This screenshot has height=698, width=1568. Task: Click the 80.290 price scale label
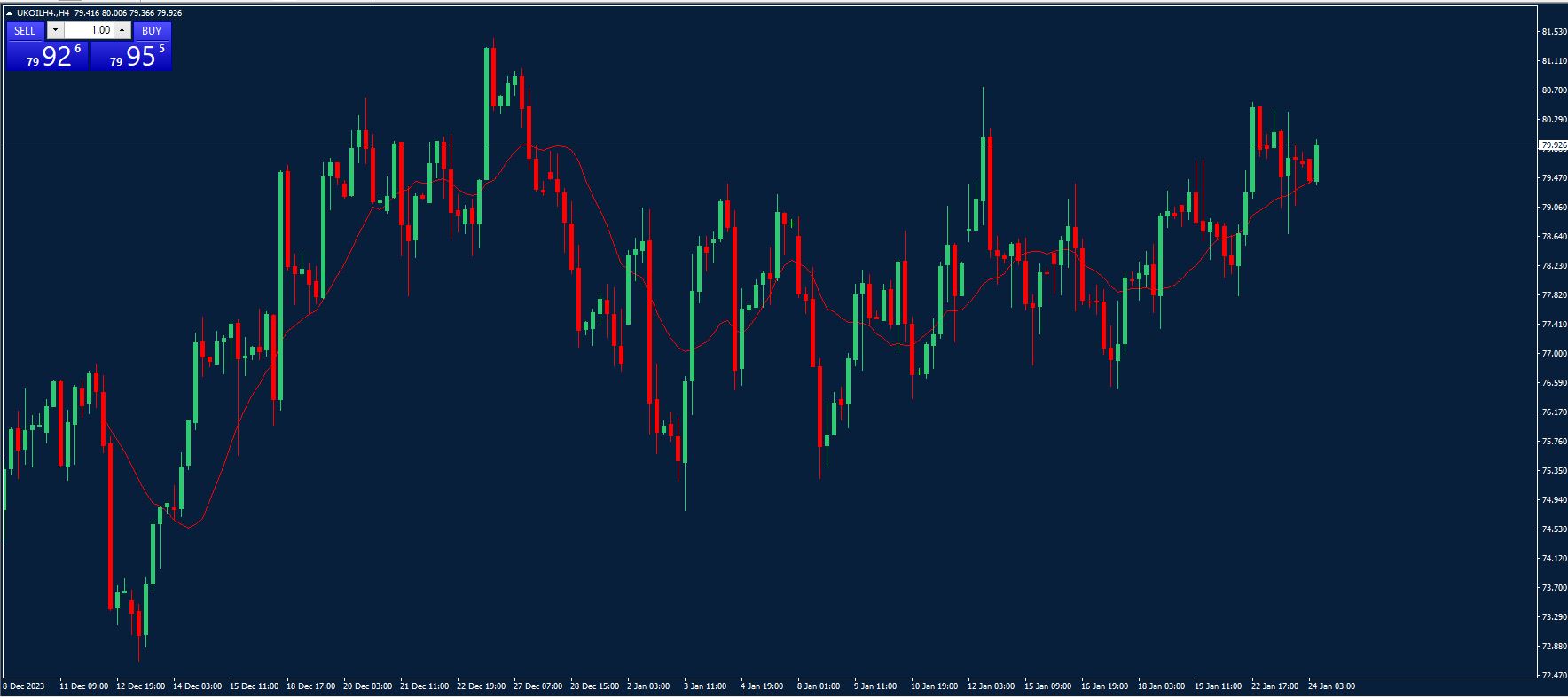pyautogui.click(x=1553, y=120)
